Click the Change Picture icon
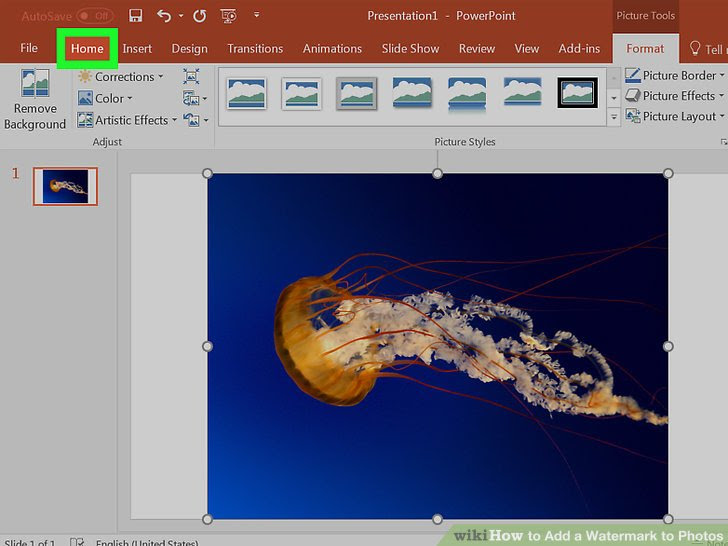The width and height of the screenshot is (728, 546). (x=191, y=98)
